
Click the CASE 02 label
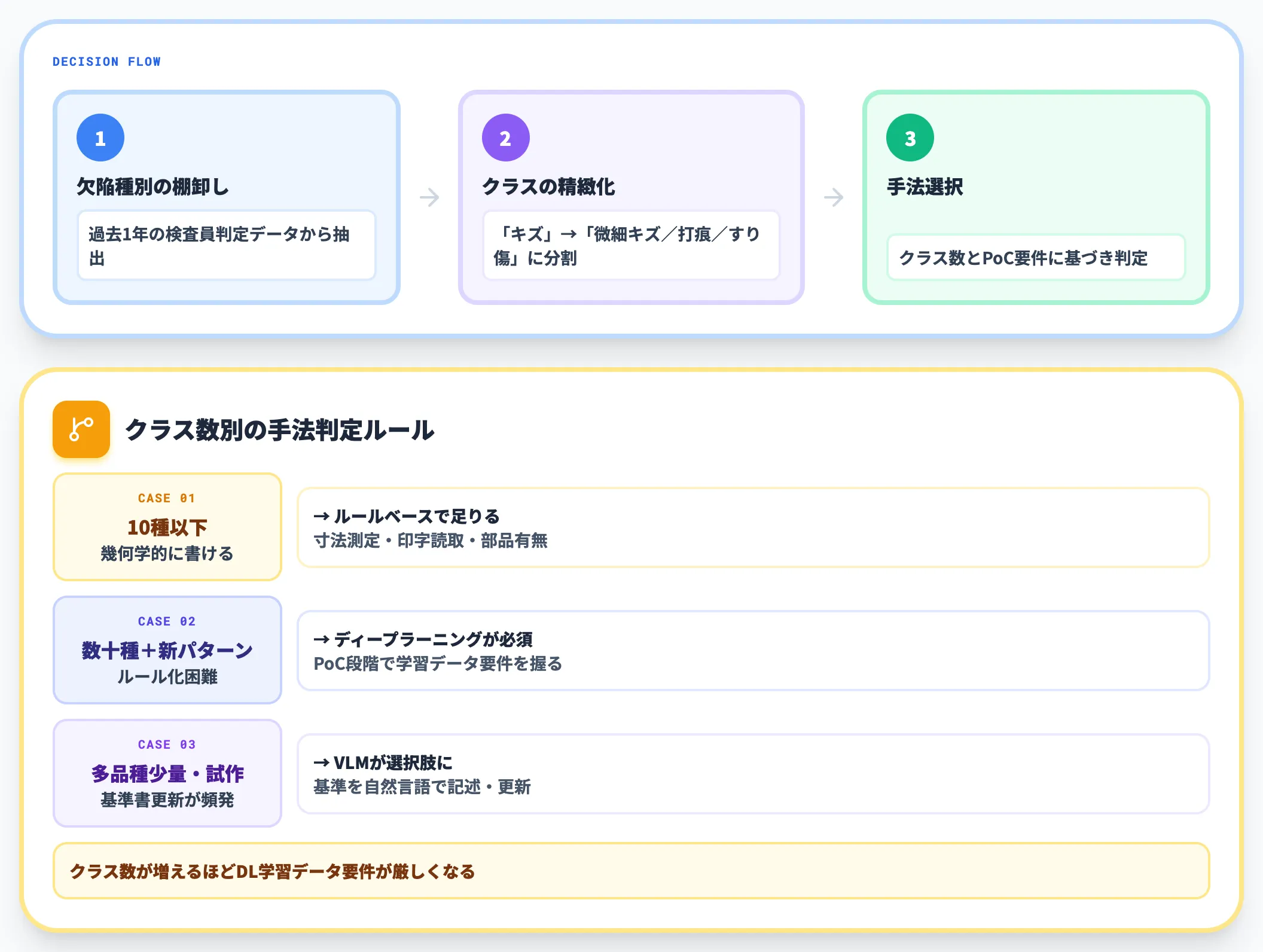167,621
